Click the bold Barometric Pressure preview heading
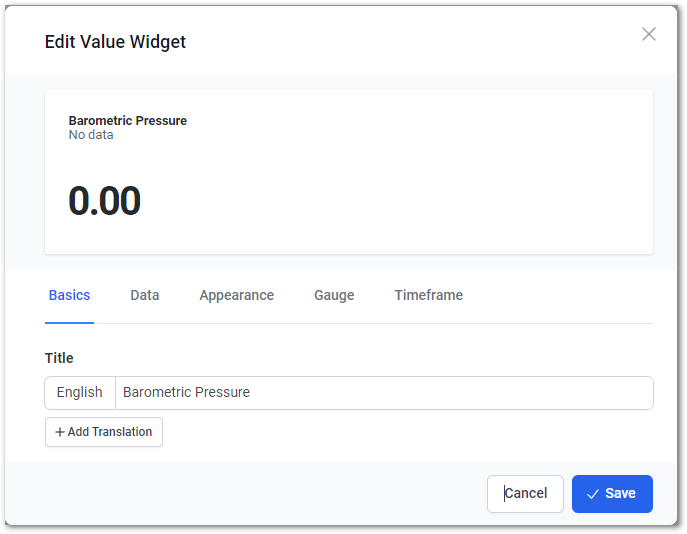This screenshot has height=534, width=687. click(x=127, y=120)
